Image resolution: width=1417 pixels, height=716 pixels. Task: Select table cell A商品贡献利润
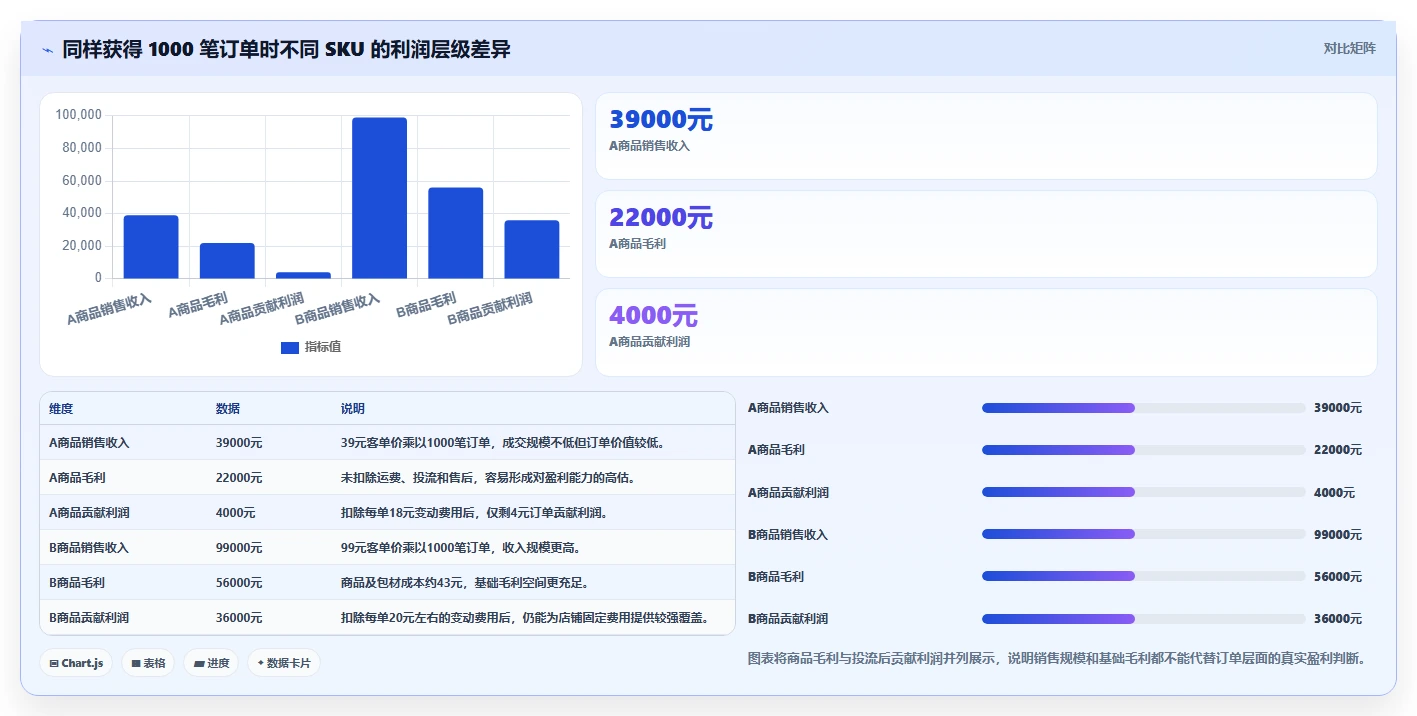(x=89, y=512)
